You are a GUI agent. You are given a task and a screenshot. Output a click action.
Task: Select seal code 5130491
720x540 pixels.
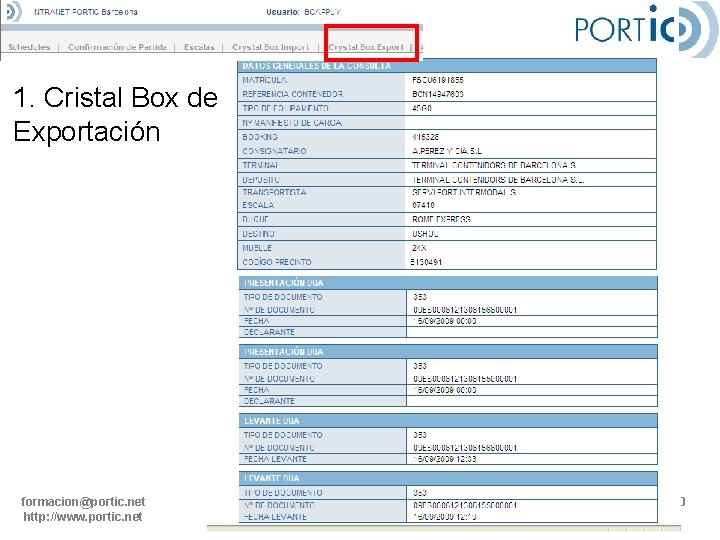pyautogui.click(x=426, y=262)
